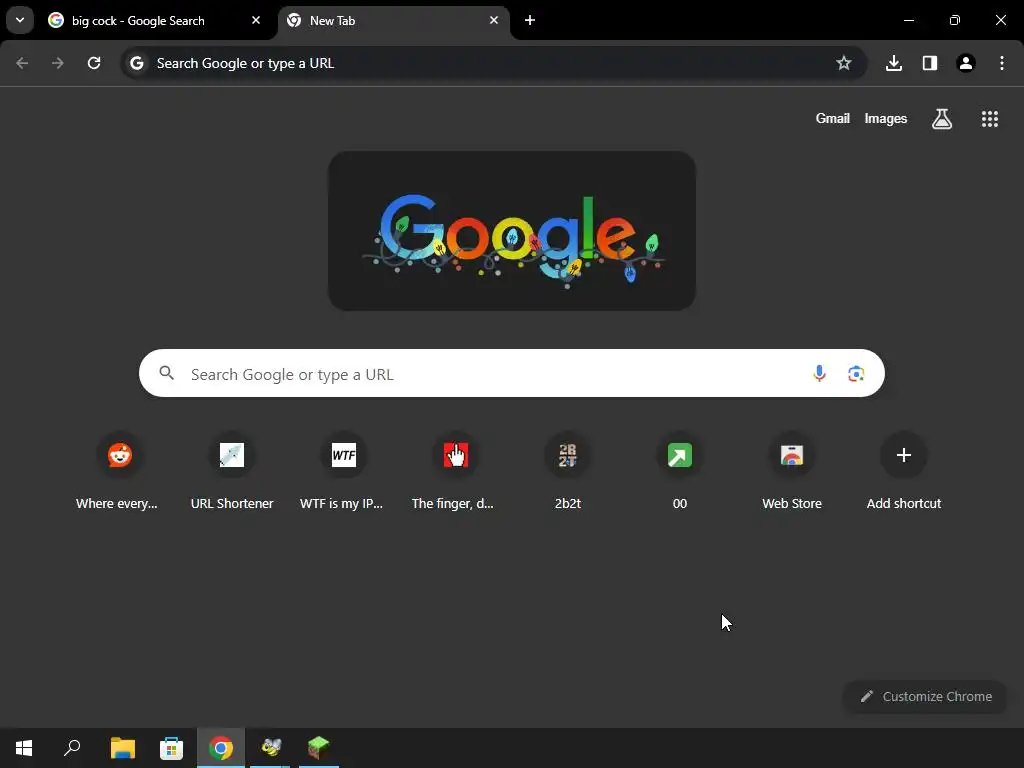Screen dimensions: 1024x768
Task: Open the bee app in taskbar
Action: [270, 748]
